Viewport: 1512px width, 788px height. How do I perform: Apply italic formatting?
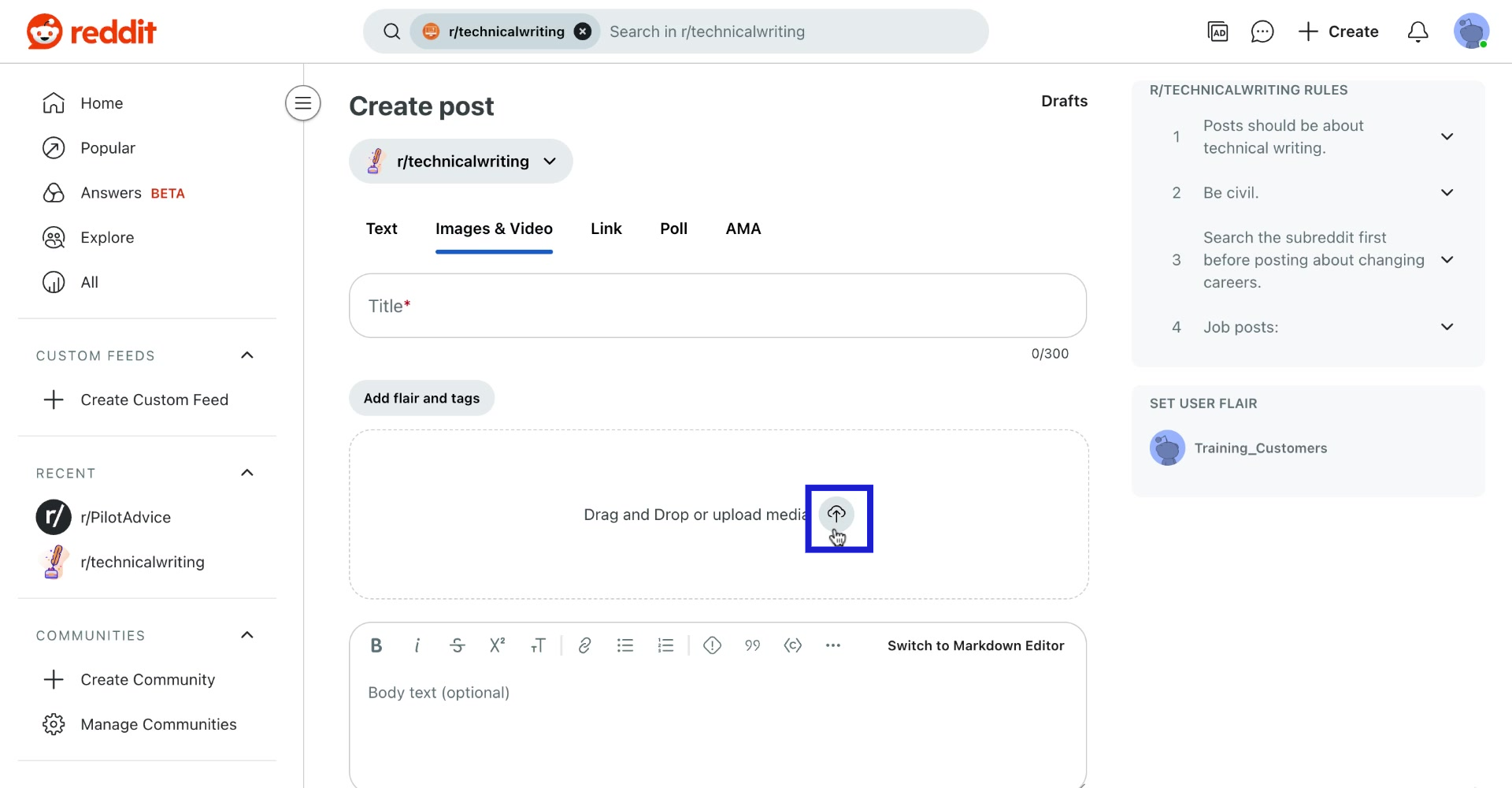coord(417,645)
